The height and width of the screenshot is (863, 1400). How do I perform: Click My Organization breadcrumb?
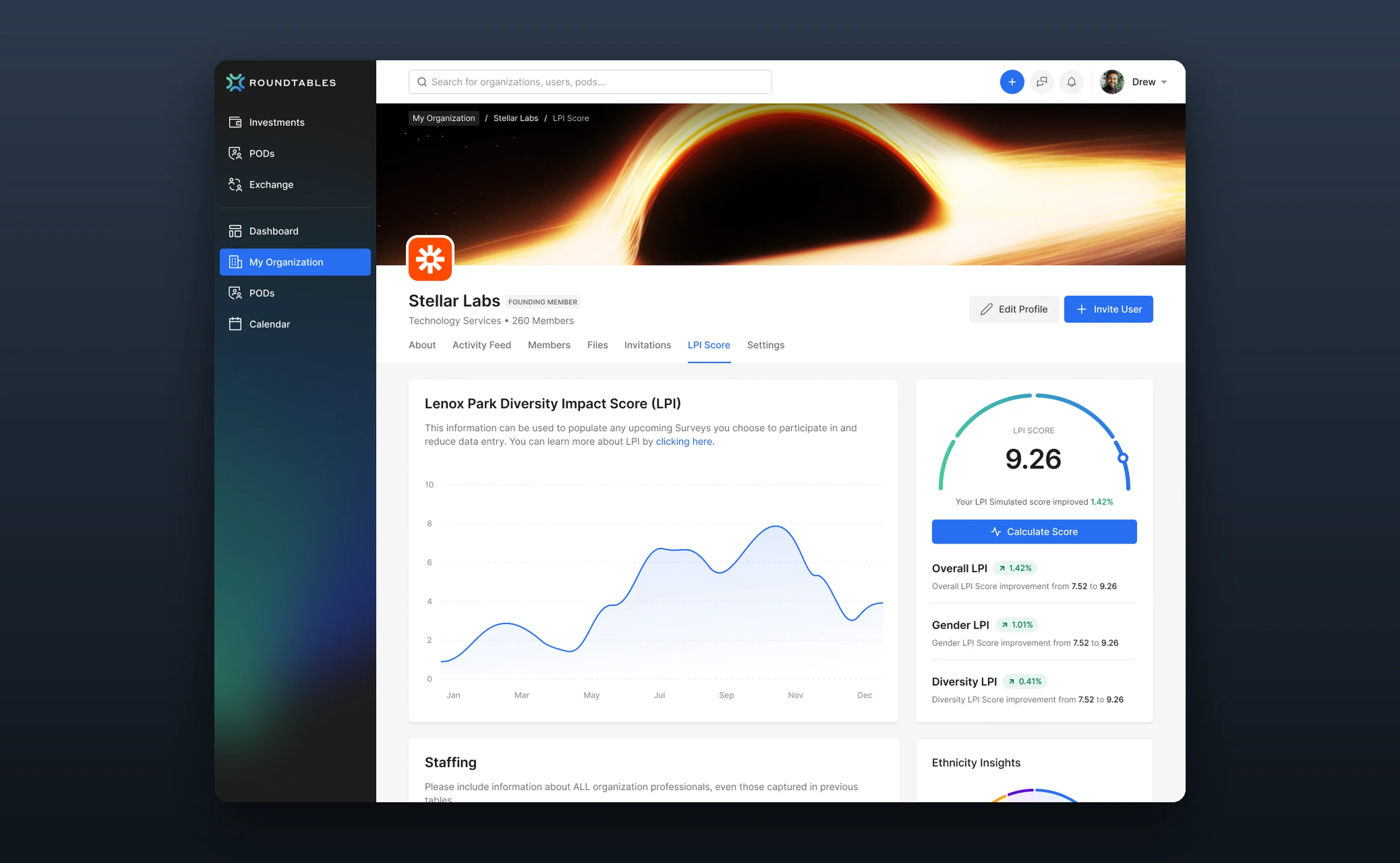coord(444,118)
